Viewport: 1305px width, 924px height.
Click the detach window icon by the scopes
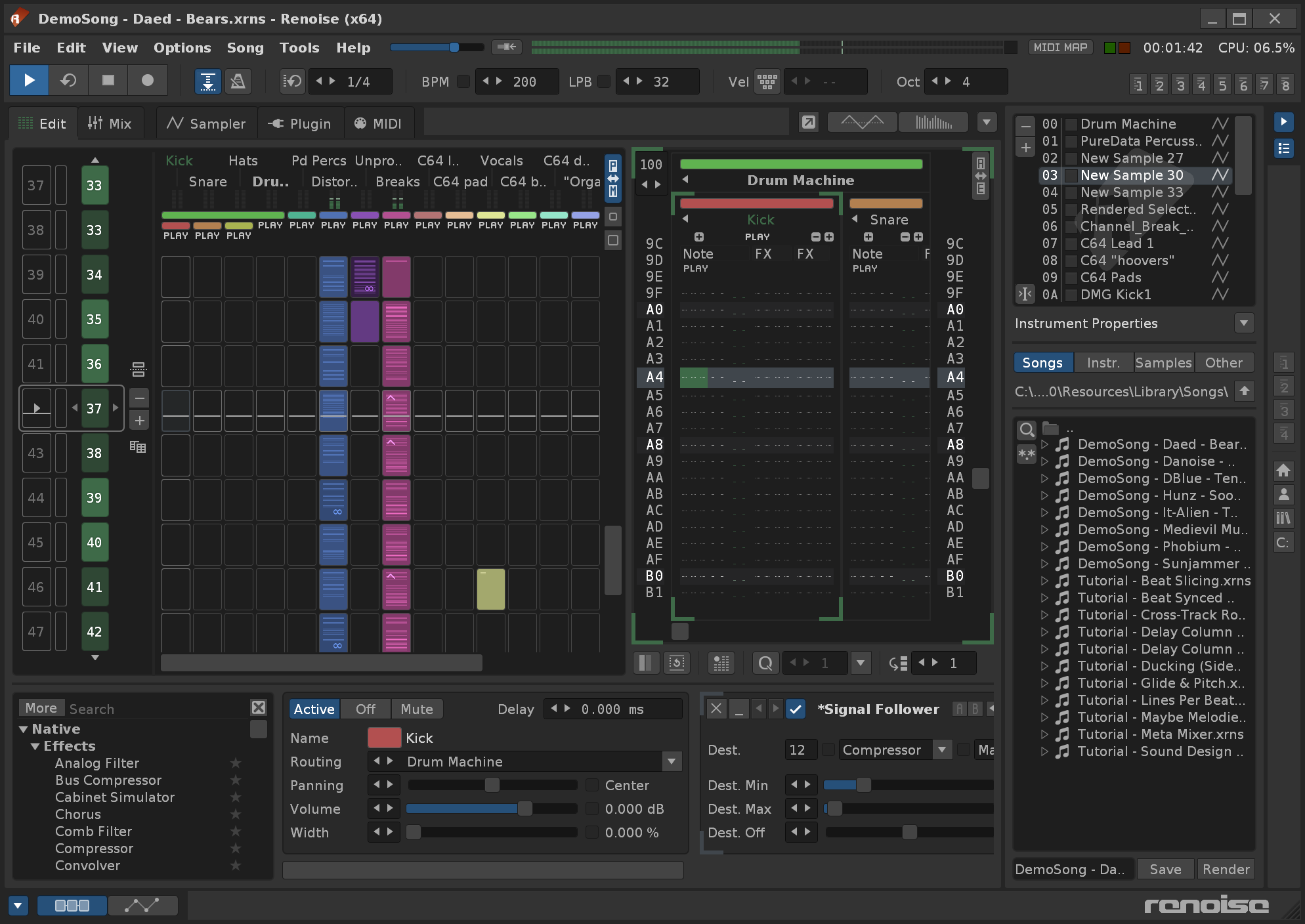pos(809,122)
